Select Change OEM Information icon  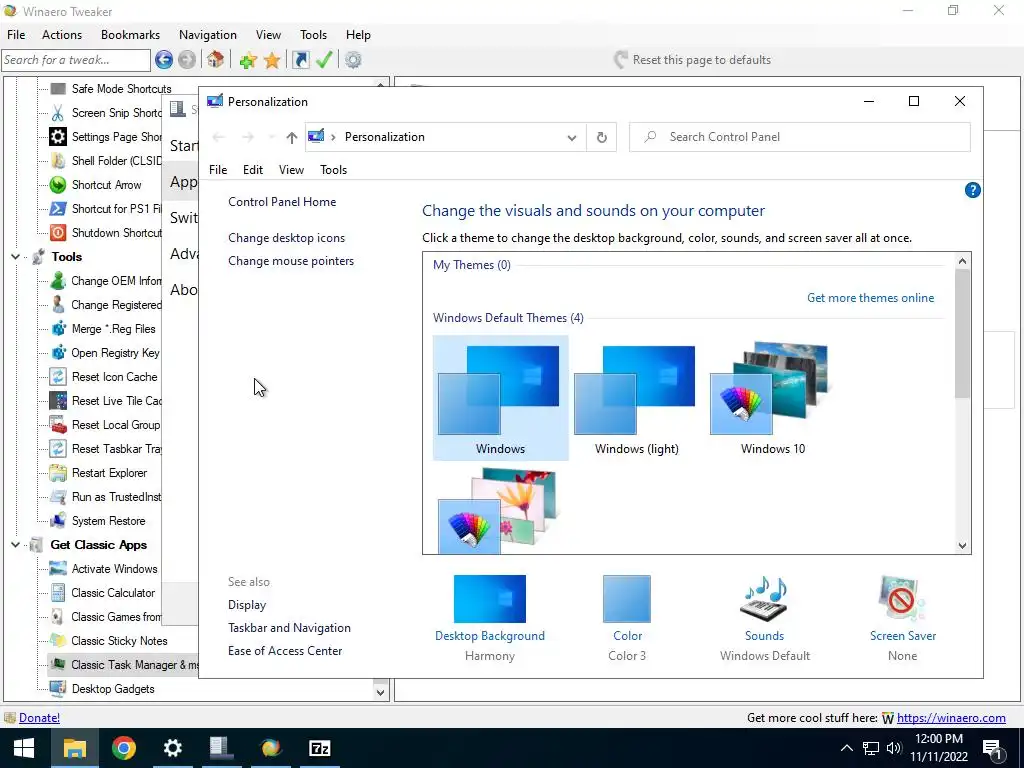tap(58, 281)
